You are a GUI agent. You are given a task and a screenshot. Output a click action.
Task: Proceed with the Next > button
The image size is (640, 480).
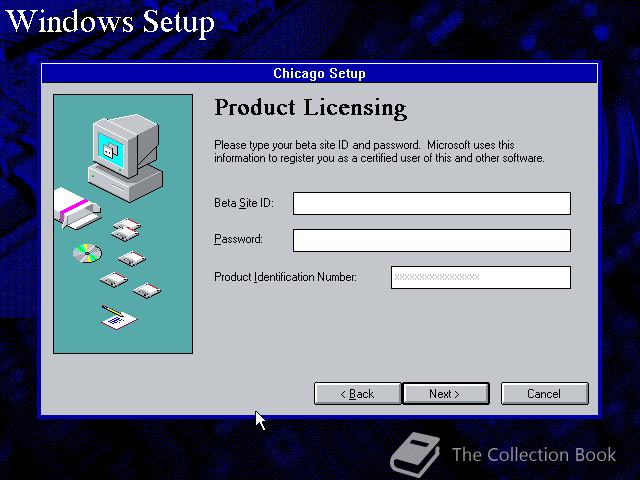click(446, 393)
